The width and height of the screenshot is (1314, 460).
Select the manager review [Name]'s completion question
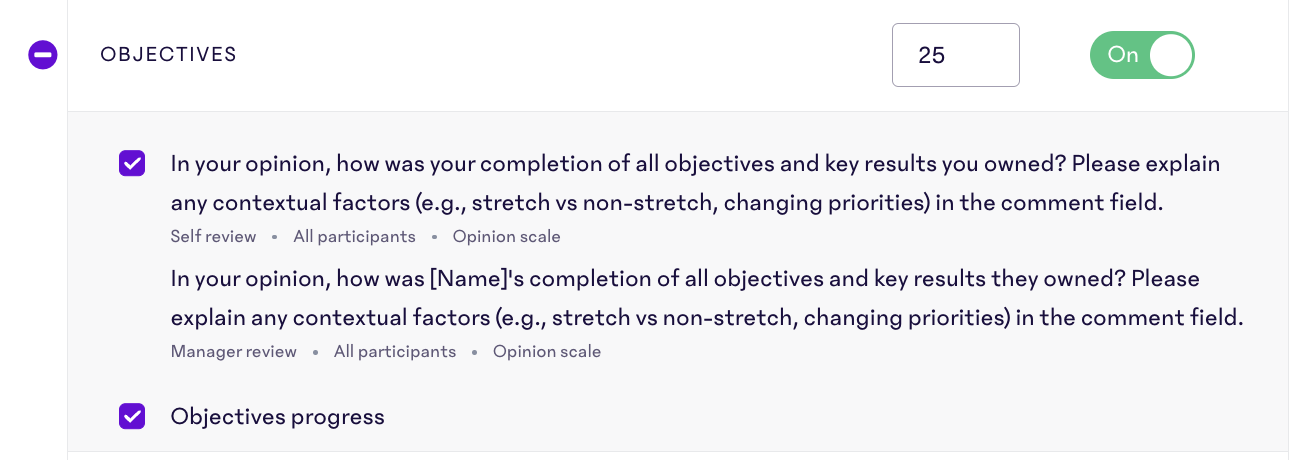point(707,298)
